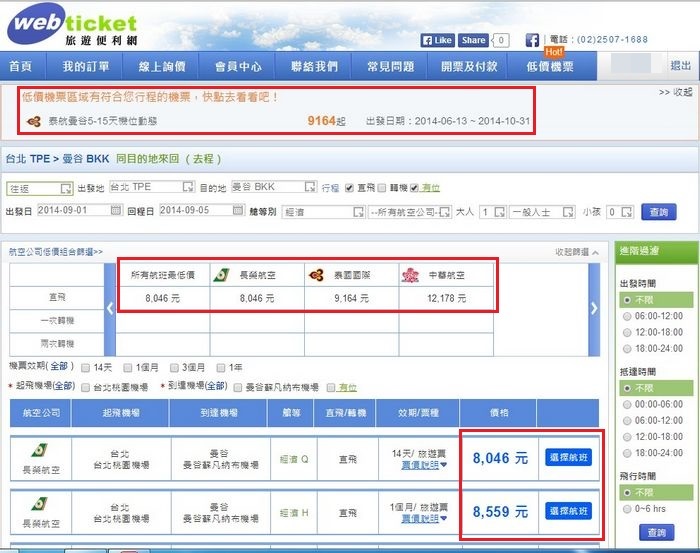Viewport: 700px width, 553px height.
Task: Open the return date calendar icon
Action: (238, 210)
